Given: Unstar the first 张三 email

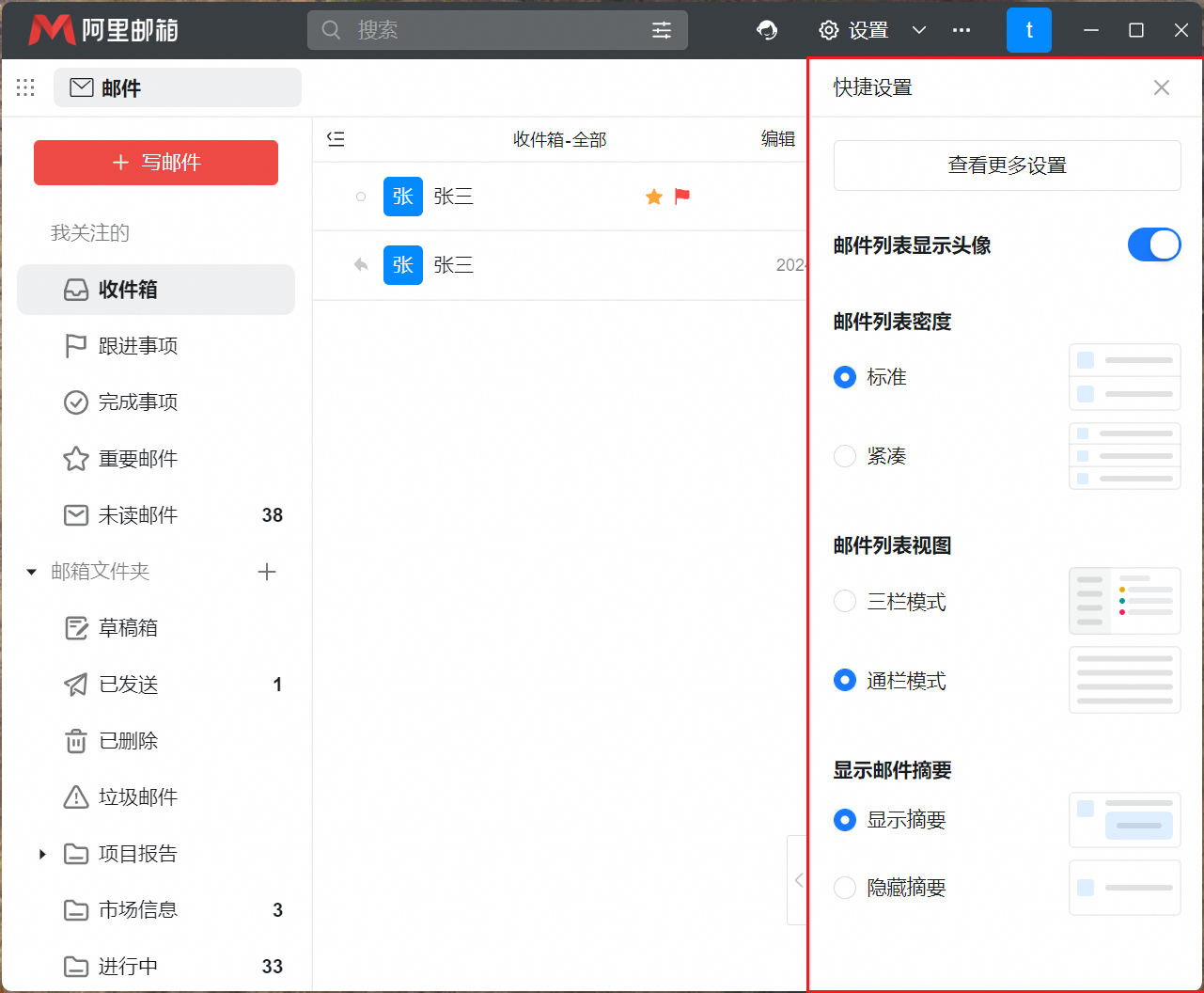Looking at the screenshot, I should 654,197.
